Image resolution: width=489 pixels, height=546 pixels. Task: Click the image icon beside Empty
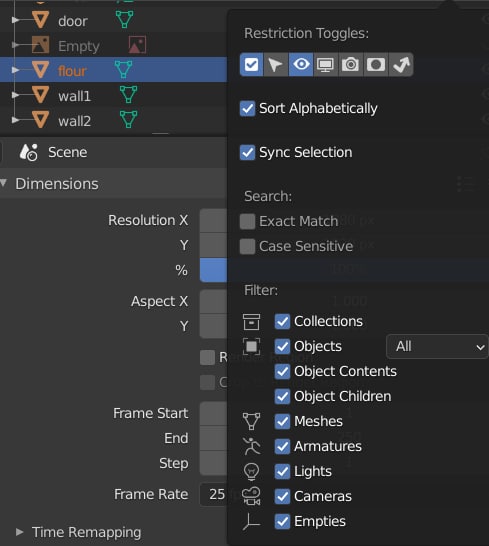click(x=137, y=45)
